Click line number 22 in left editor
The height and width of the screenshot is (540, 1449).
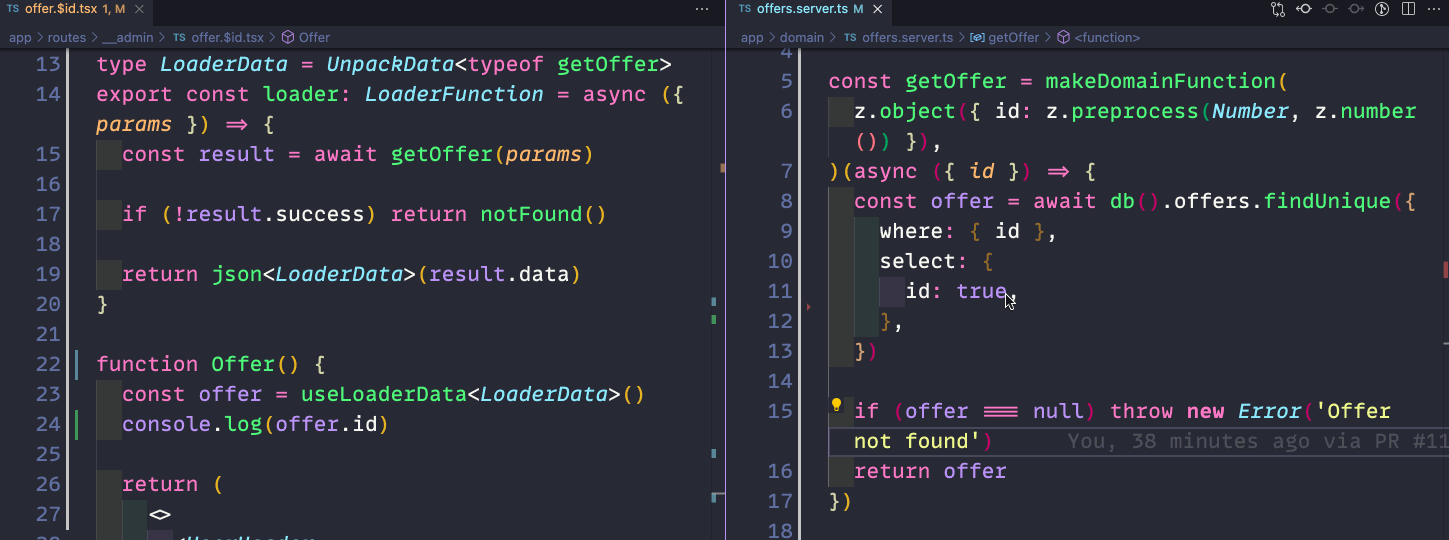point(48,364)
